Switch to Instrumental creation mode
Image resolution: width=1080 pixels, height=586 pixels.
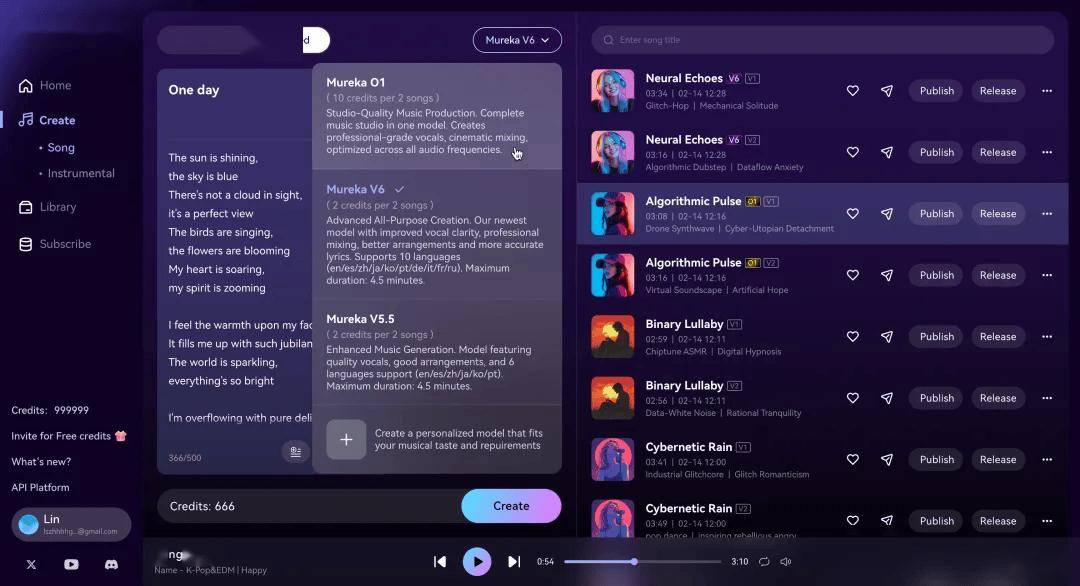[81, 173]
